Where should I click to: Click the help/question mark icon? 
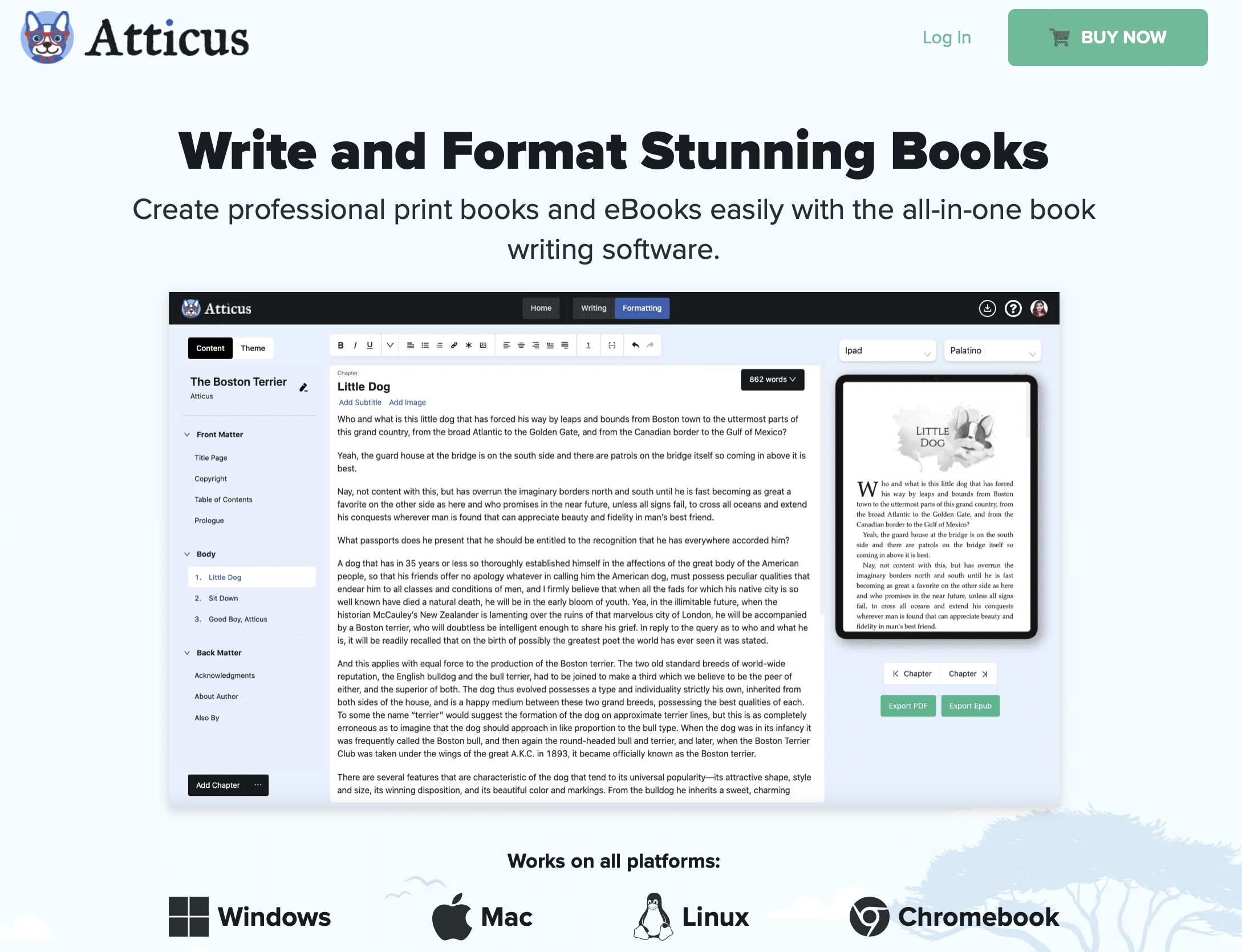1013,308
